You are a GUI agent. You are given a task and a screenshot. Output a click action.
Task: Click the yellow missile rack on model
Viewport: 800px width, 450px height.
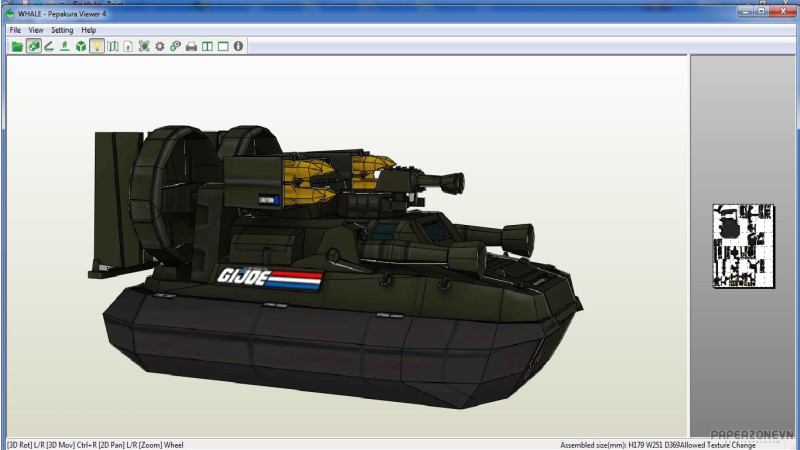pos(309,181)
